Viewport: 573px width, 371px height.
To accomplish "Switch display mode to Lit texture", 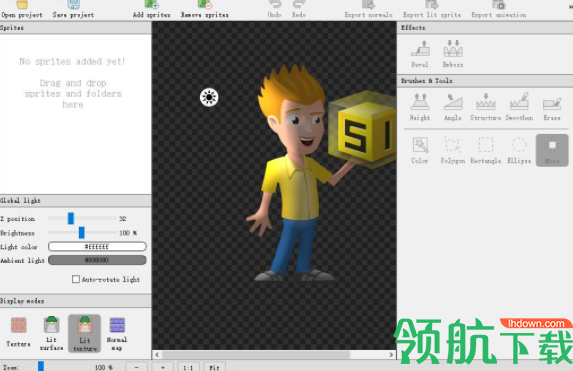I will [84, 333].
